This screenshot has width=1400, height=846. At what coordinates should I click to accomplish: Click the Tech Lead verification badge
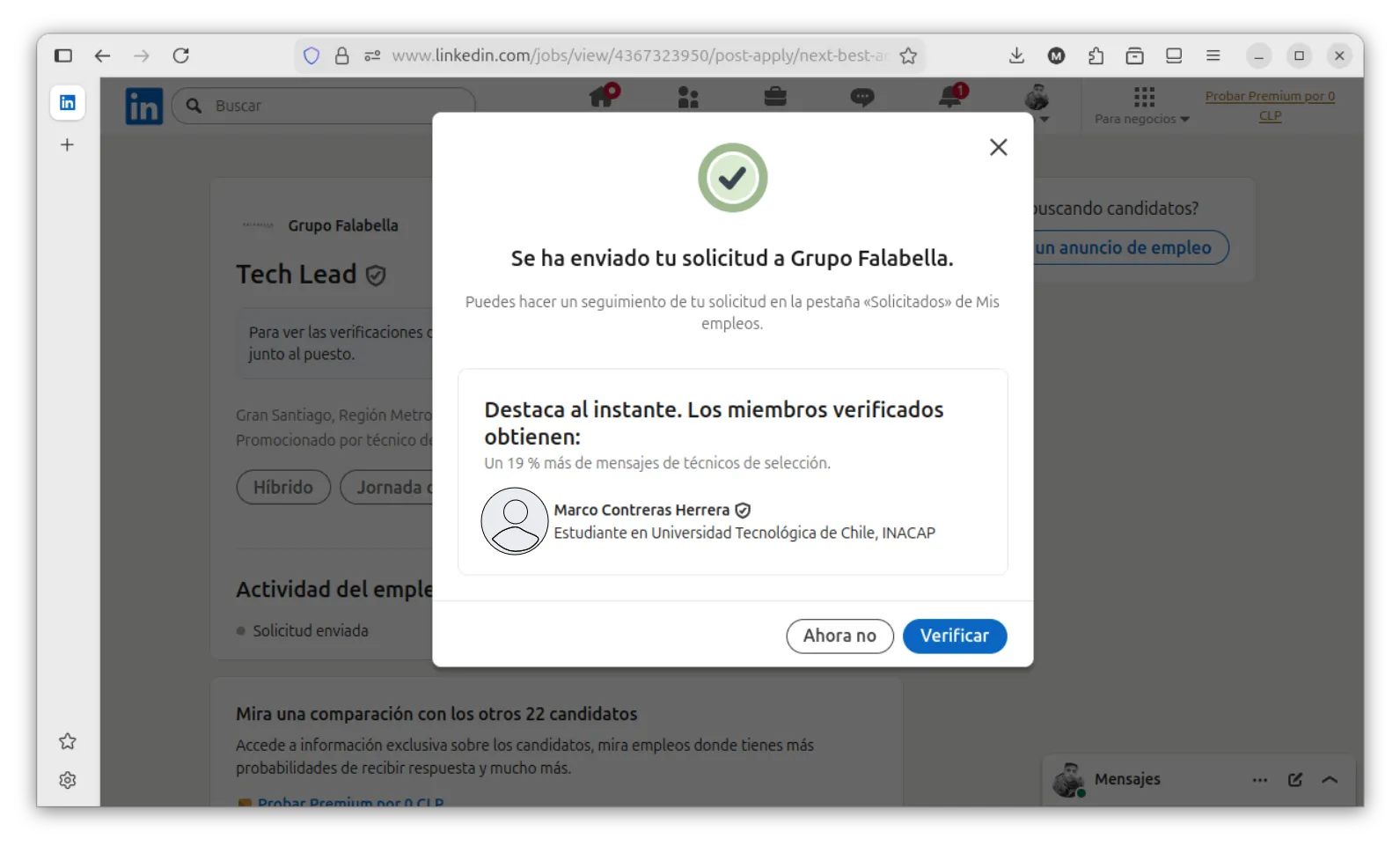point(376,276)
